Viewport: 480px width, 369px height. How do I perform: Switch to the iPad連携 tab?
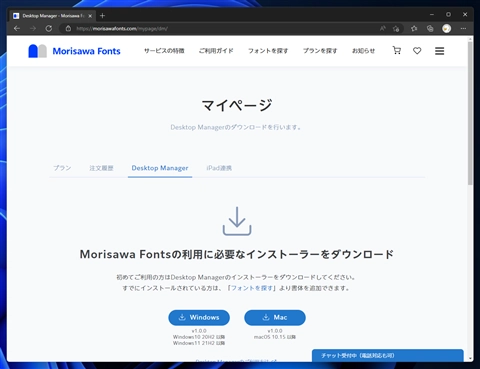[x=219, y=168]
